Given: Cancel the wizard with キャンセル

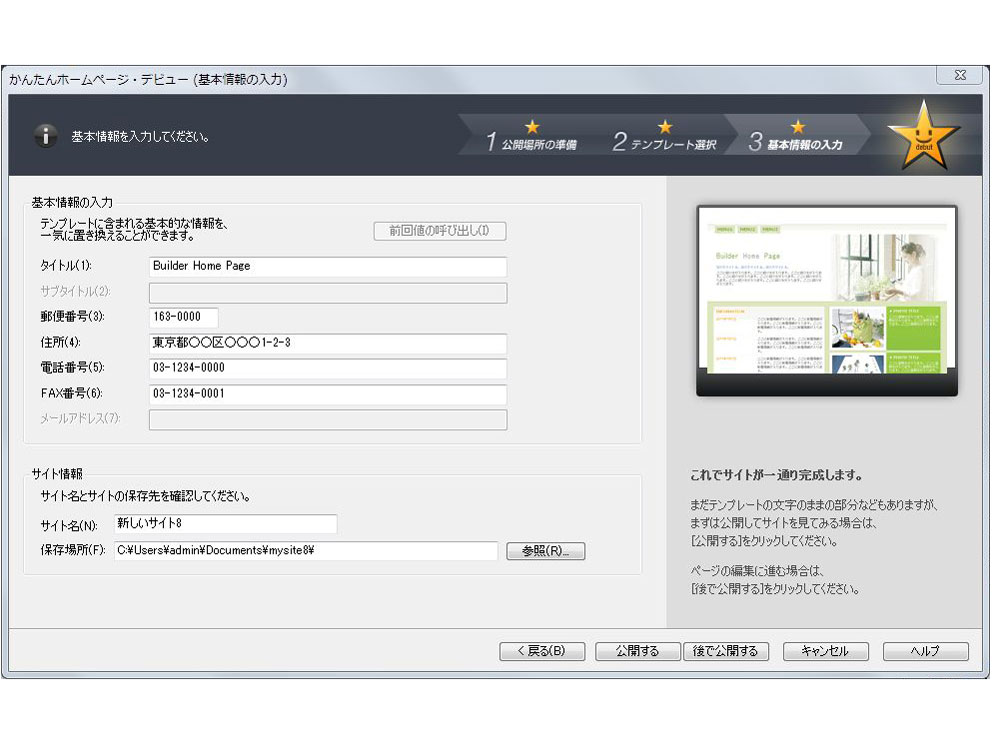Looking at the screenshot, I should pyautogui.click(x=825, y=651).
